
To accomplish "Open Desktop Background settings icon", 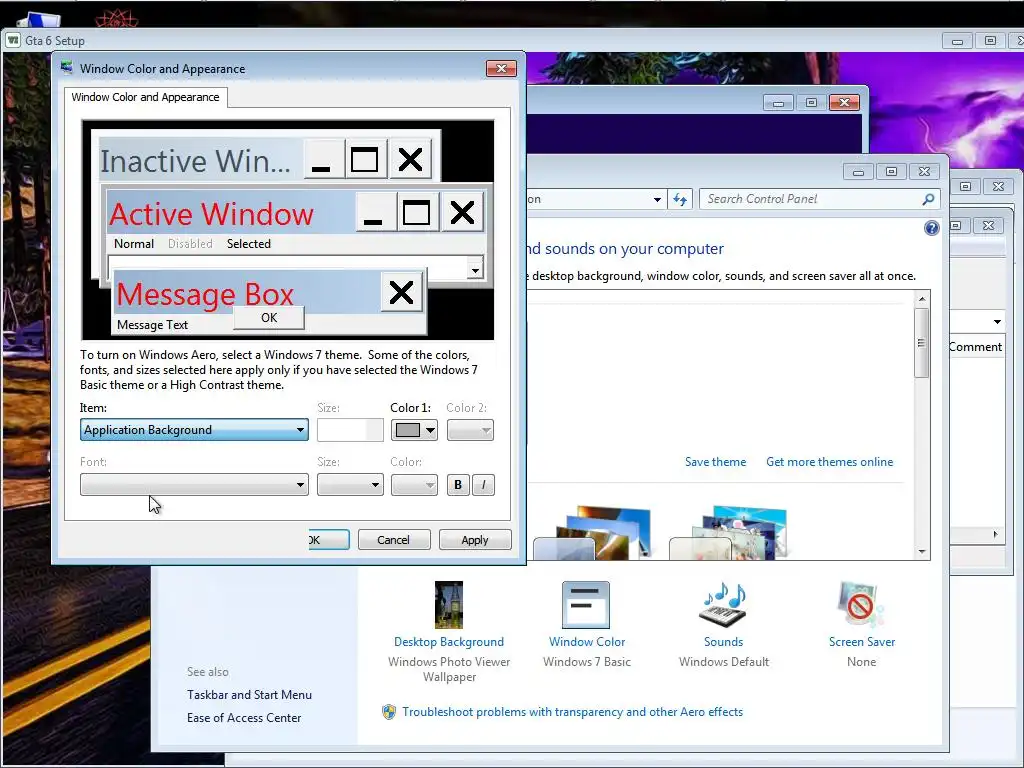I will pyautogui.click(x=449, y=605).
